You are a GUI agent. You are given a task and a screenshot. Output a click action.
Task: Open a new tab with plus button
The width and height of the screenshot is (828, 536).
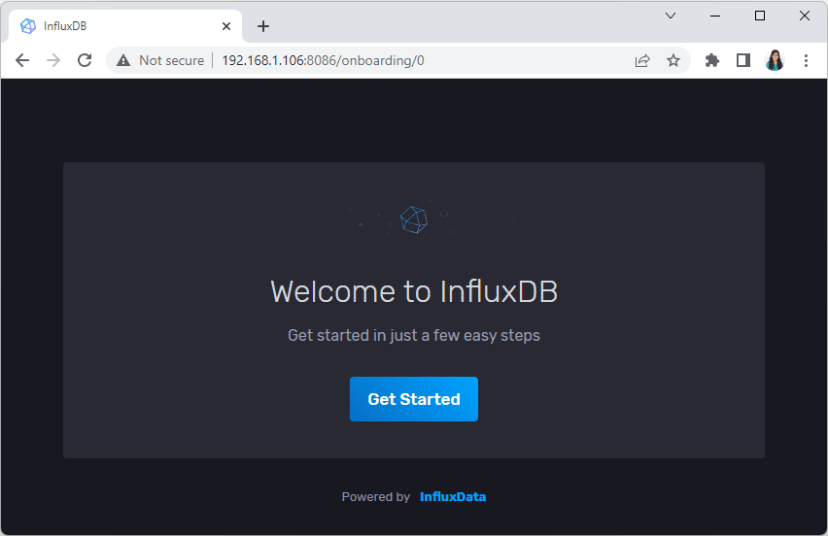(263, 26)
